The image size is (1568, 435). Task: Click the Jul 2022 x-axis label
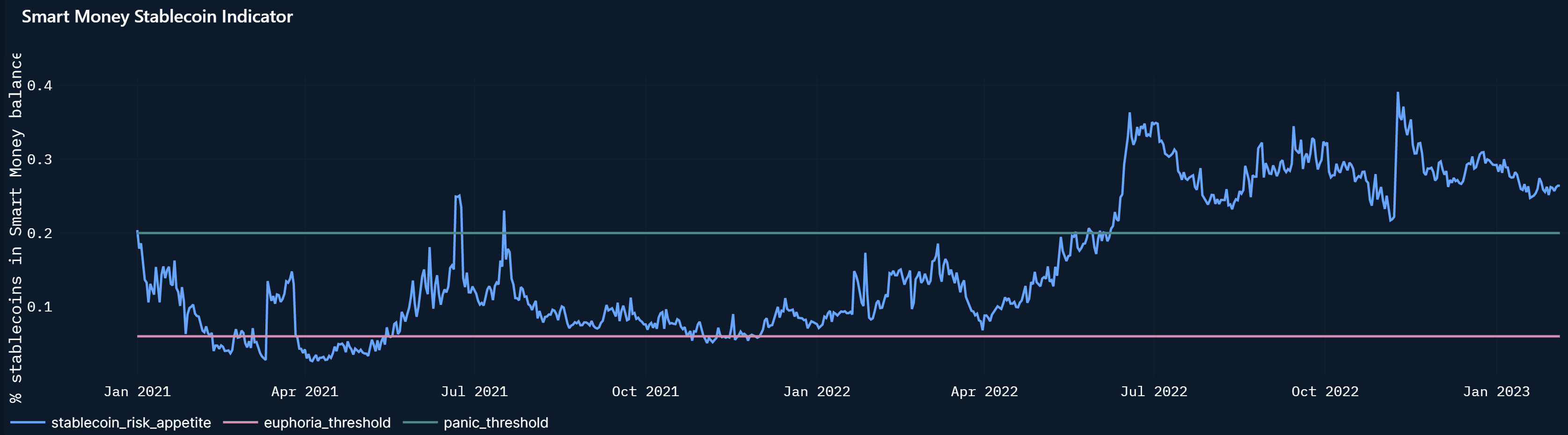point(1153,391)
